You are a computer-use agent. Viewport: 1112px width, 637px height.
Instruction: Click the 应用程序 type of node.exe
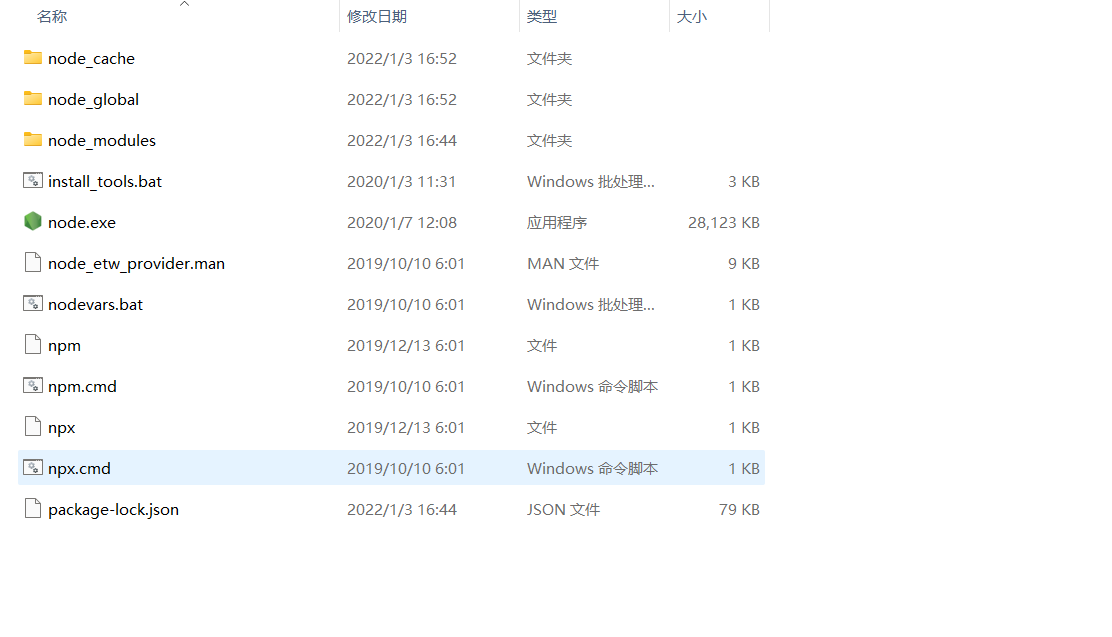click(x=557, y=223)
